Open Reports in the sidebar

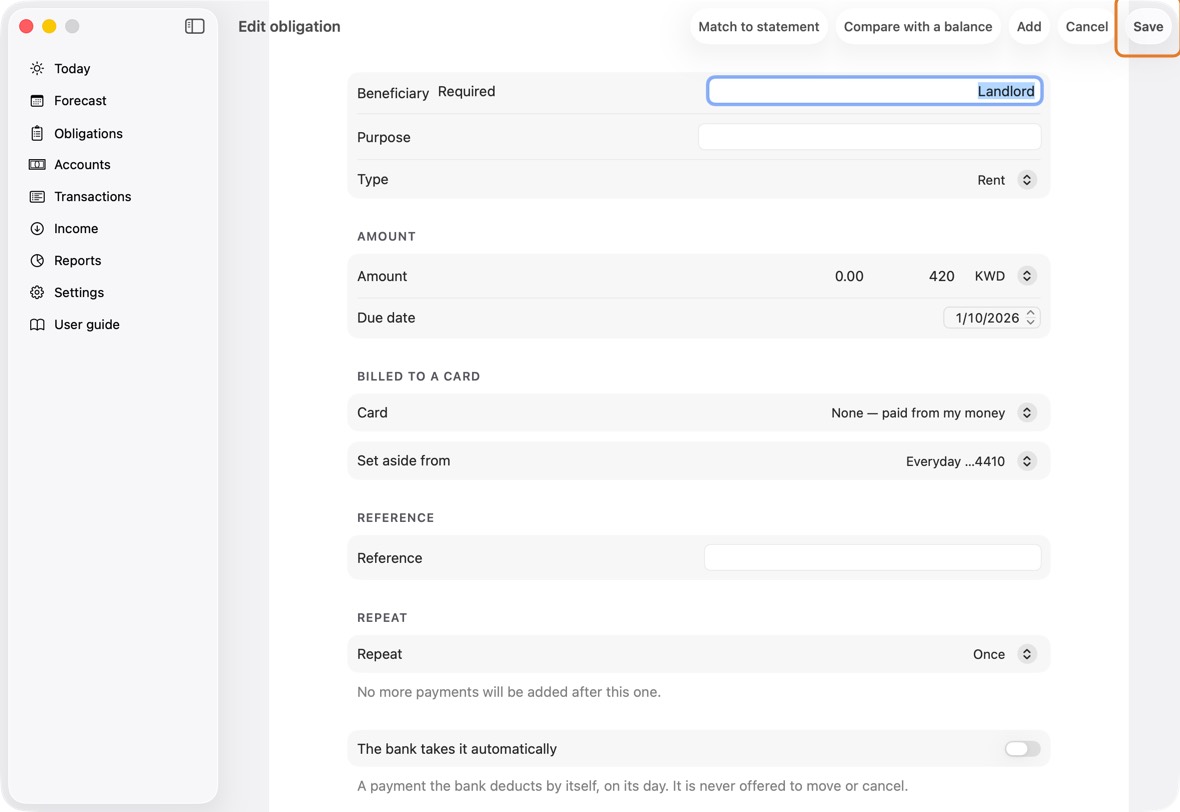(x=78, y=260)
